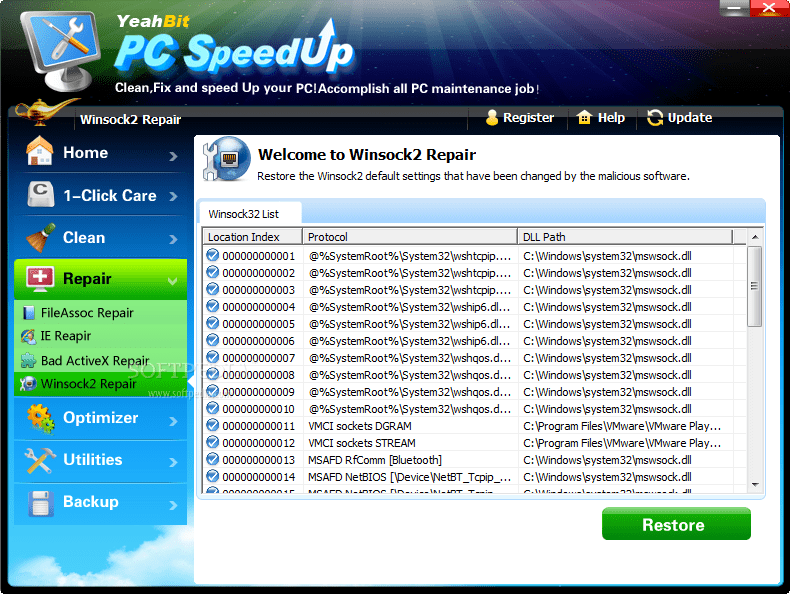Click the list vertical scrollbar thumb
Screen dimensions: 790x594
point(754,286)
